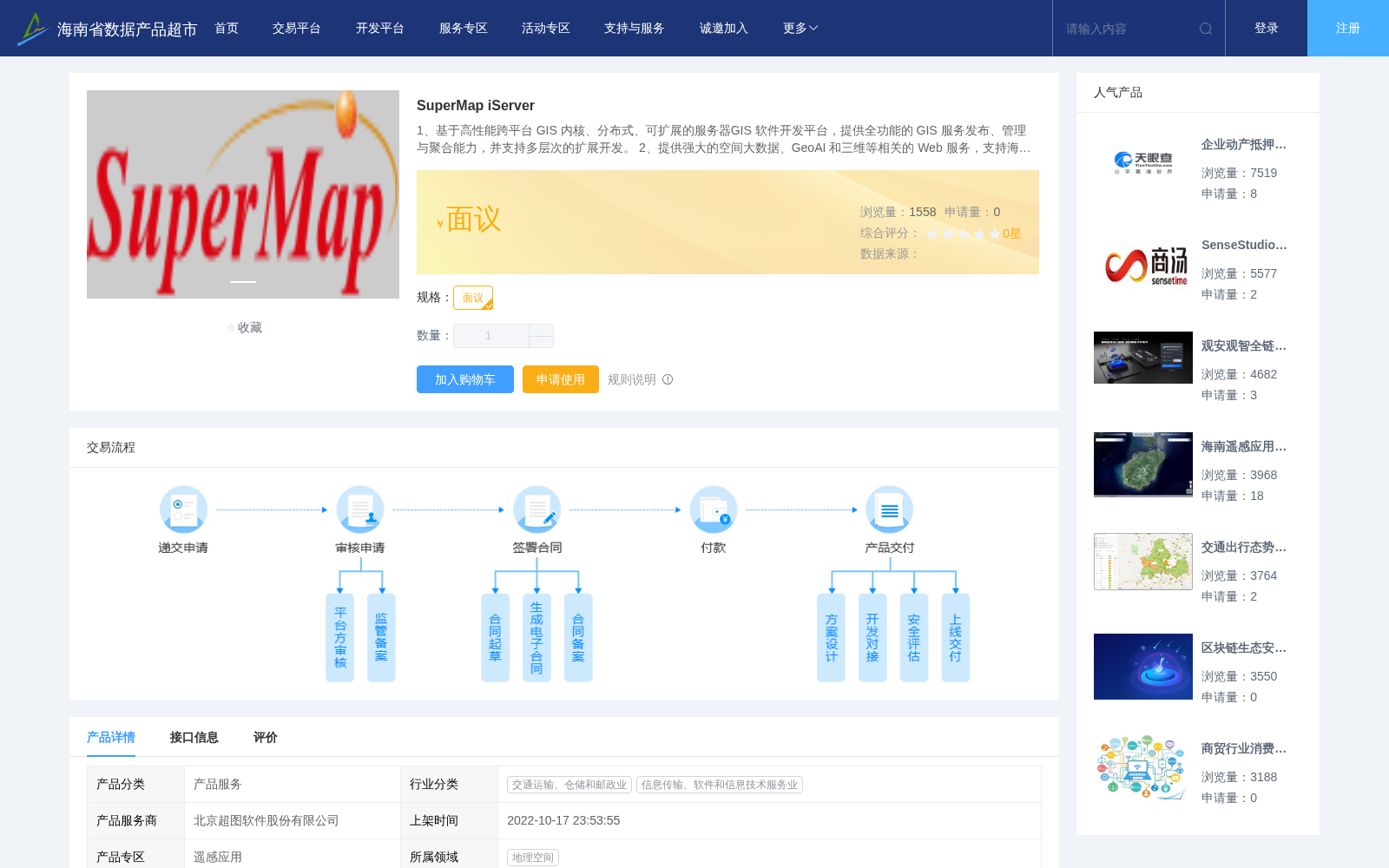Click the 申请使用 button

tap(561, 379)
